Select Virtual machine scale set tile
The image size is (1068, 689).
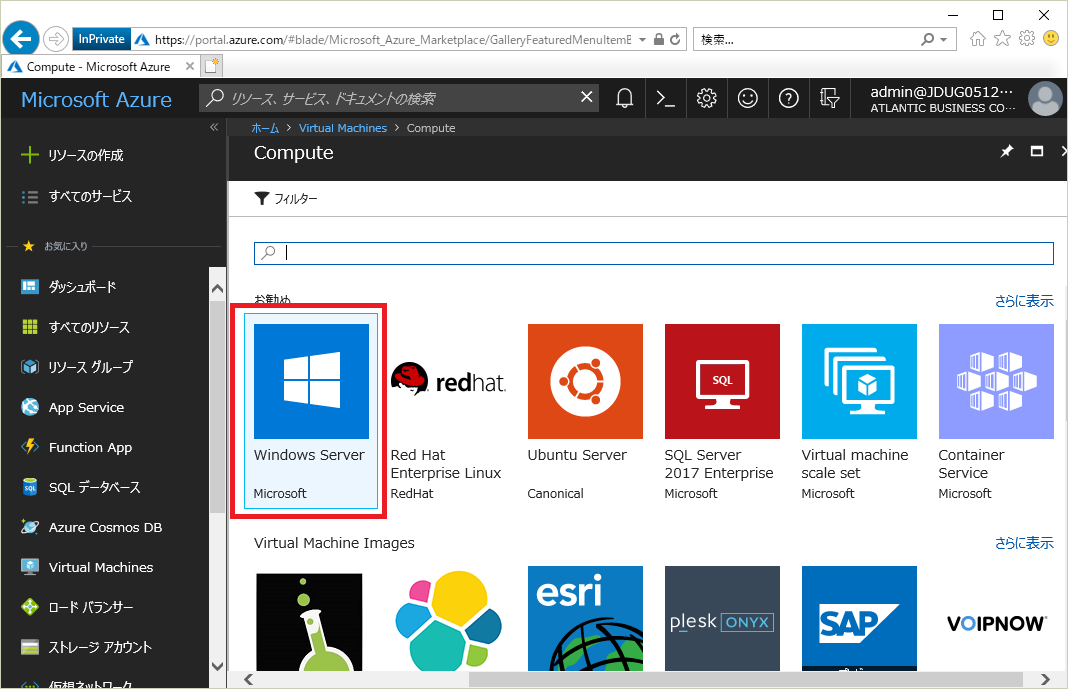tap(859, 411)
